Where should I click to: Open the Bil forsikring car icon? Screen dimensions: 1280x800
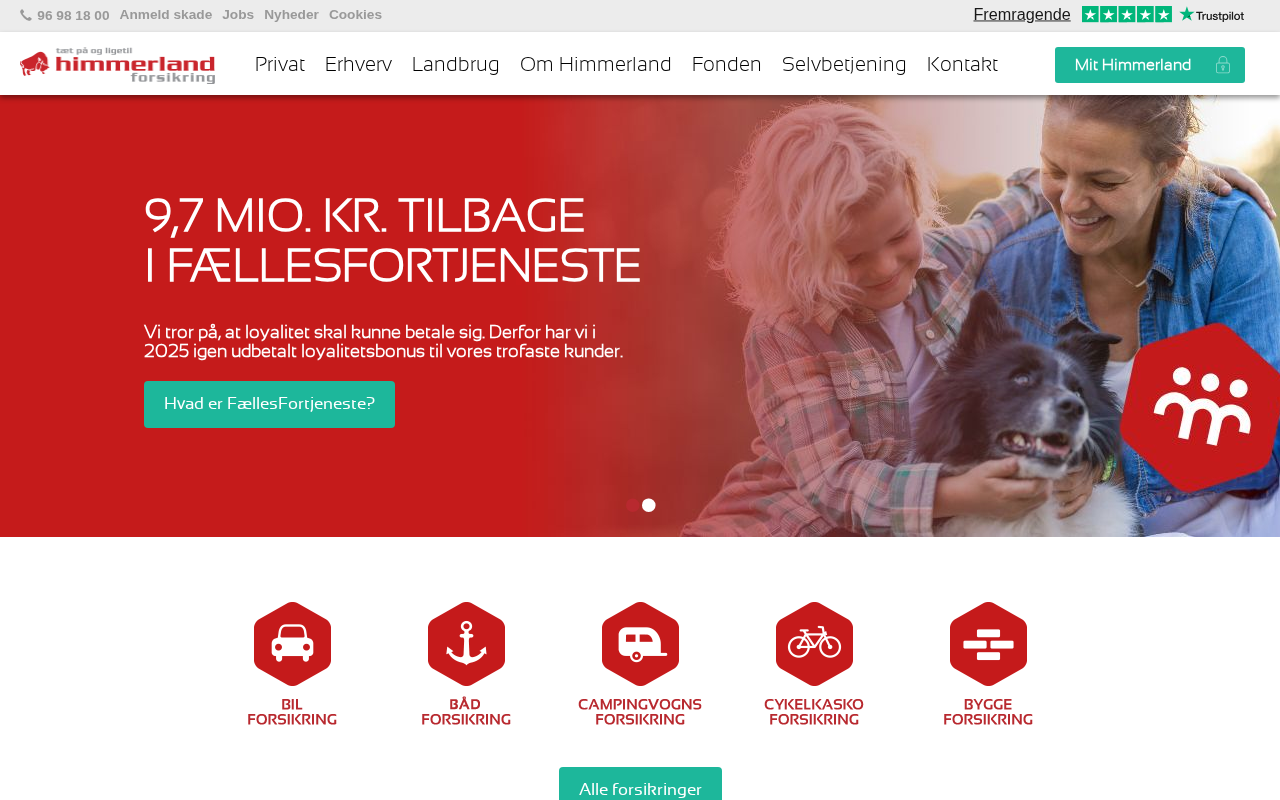(x=292, y=644)
